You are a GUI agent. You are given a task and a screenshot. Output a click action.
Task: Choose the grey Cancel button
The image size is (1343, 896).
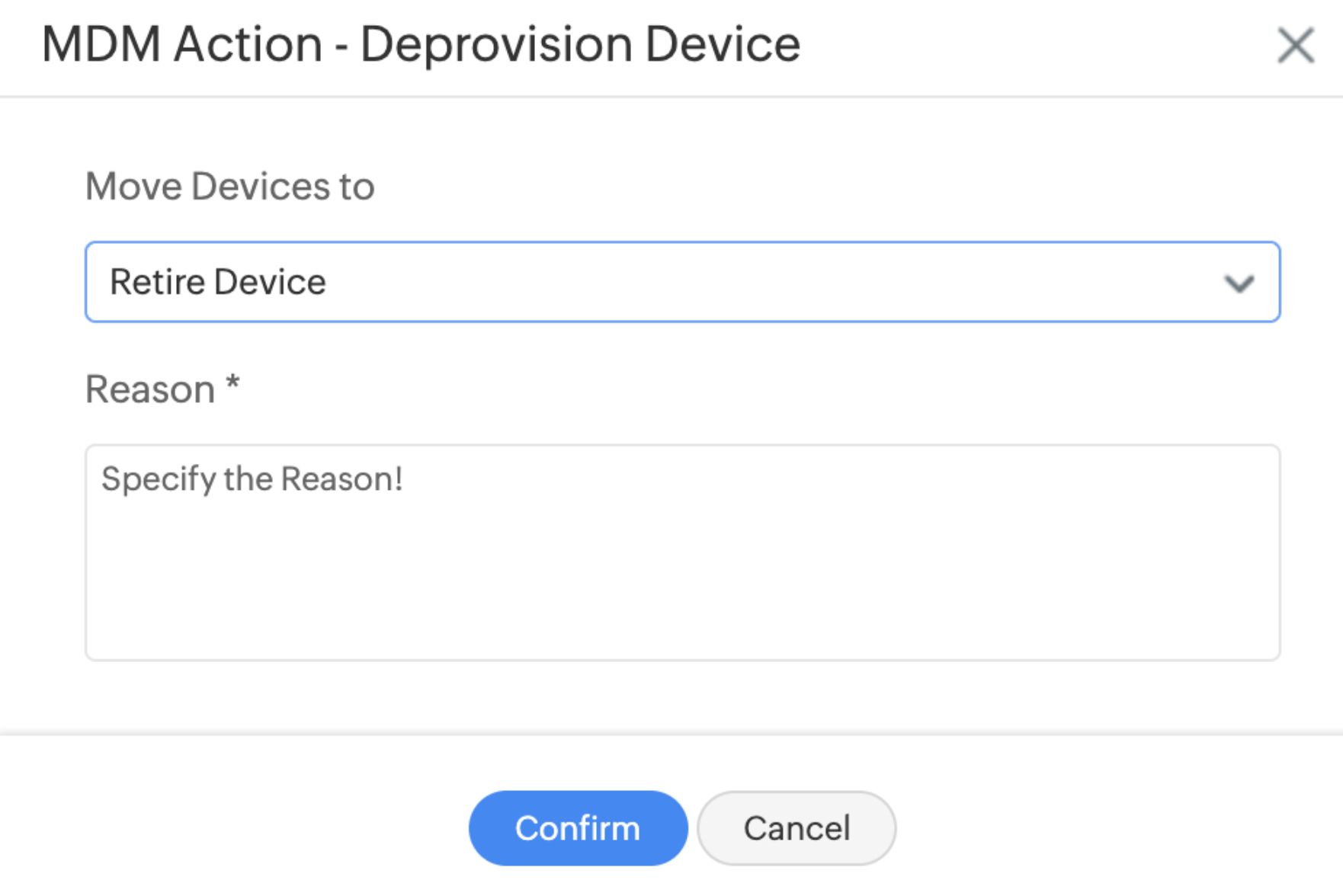(x=797, y=828)
